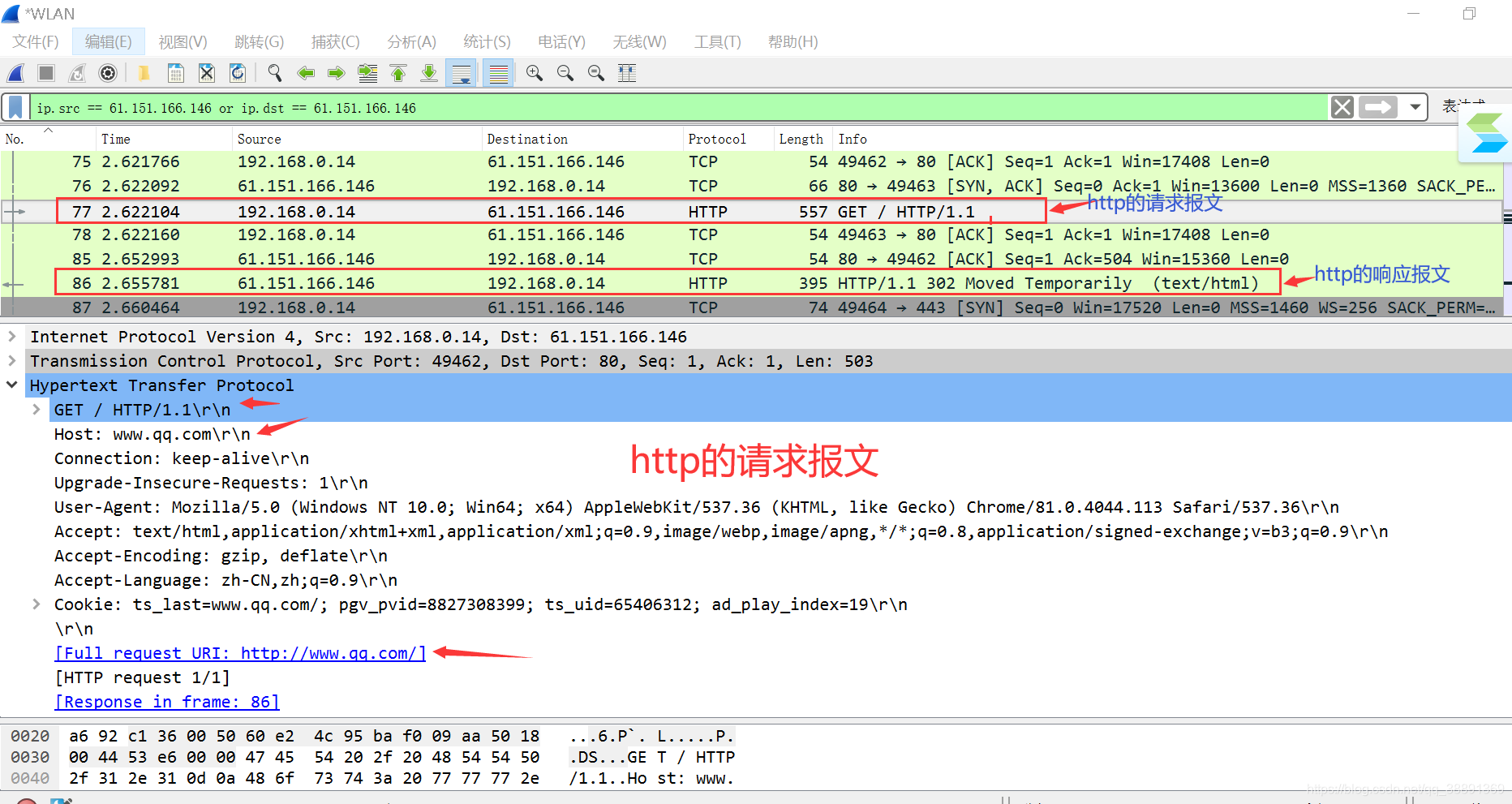Open the 帮助(H) menu
Viewport: 1512px width, 804px height.
pyautogui.click(x=793, y=41)
